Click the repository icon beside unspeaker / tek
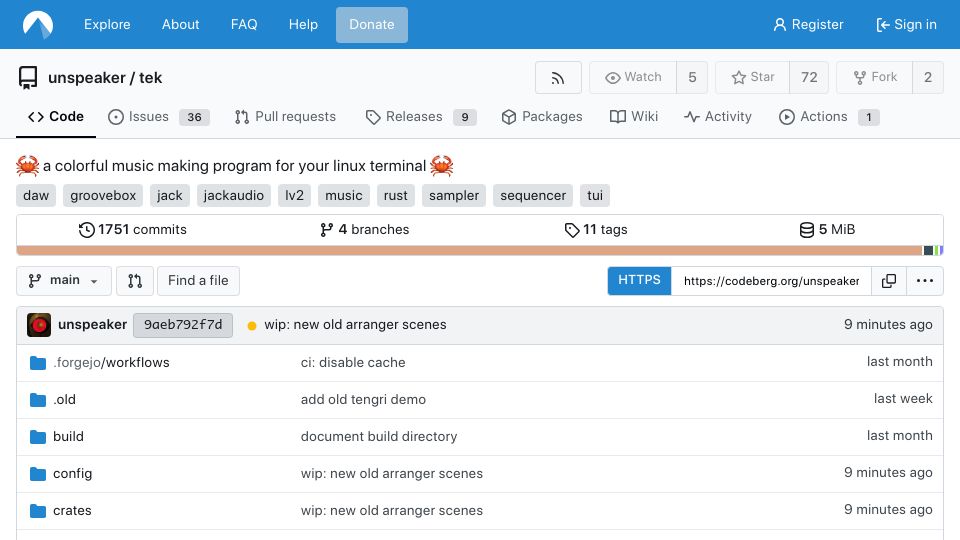 point(28,78)
